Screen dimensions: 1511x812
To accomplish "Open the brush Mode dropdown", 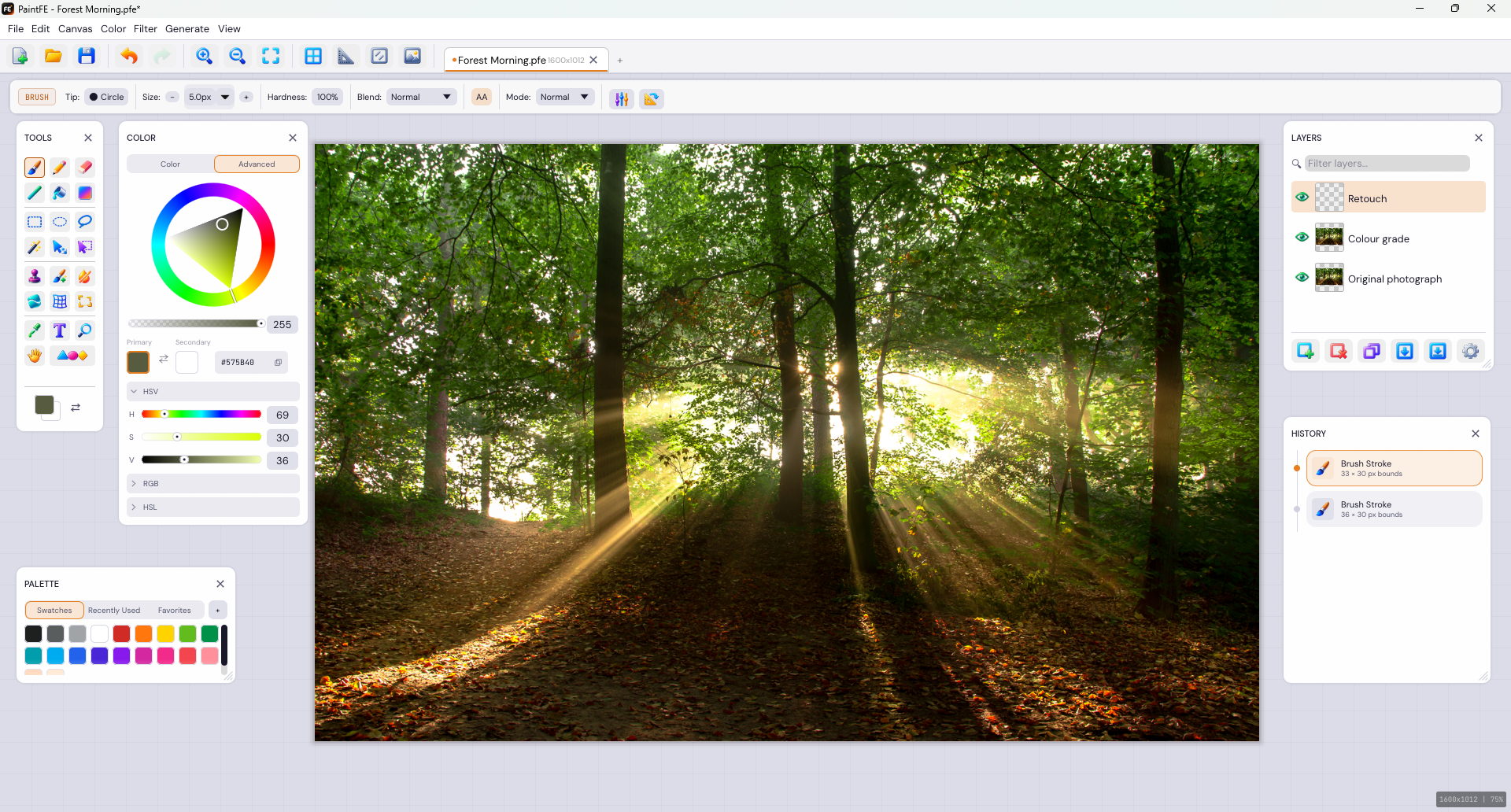I will tap(565, 98).
